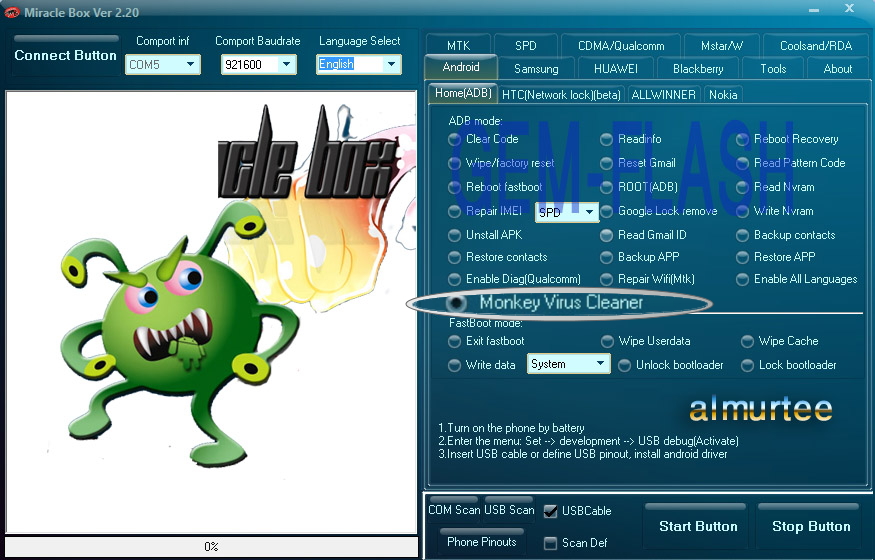875x560 pixels.
Task: Switch to Coolsand/RDA tab
Action: click(815, 45)
